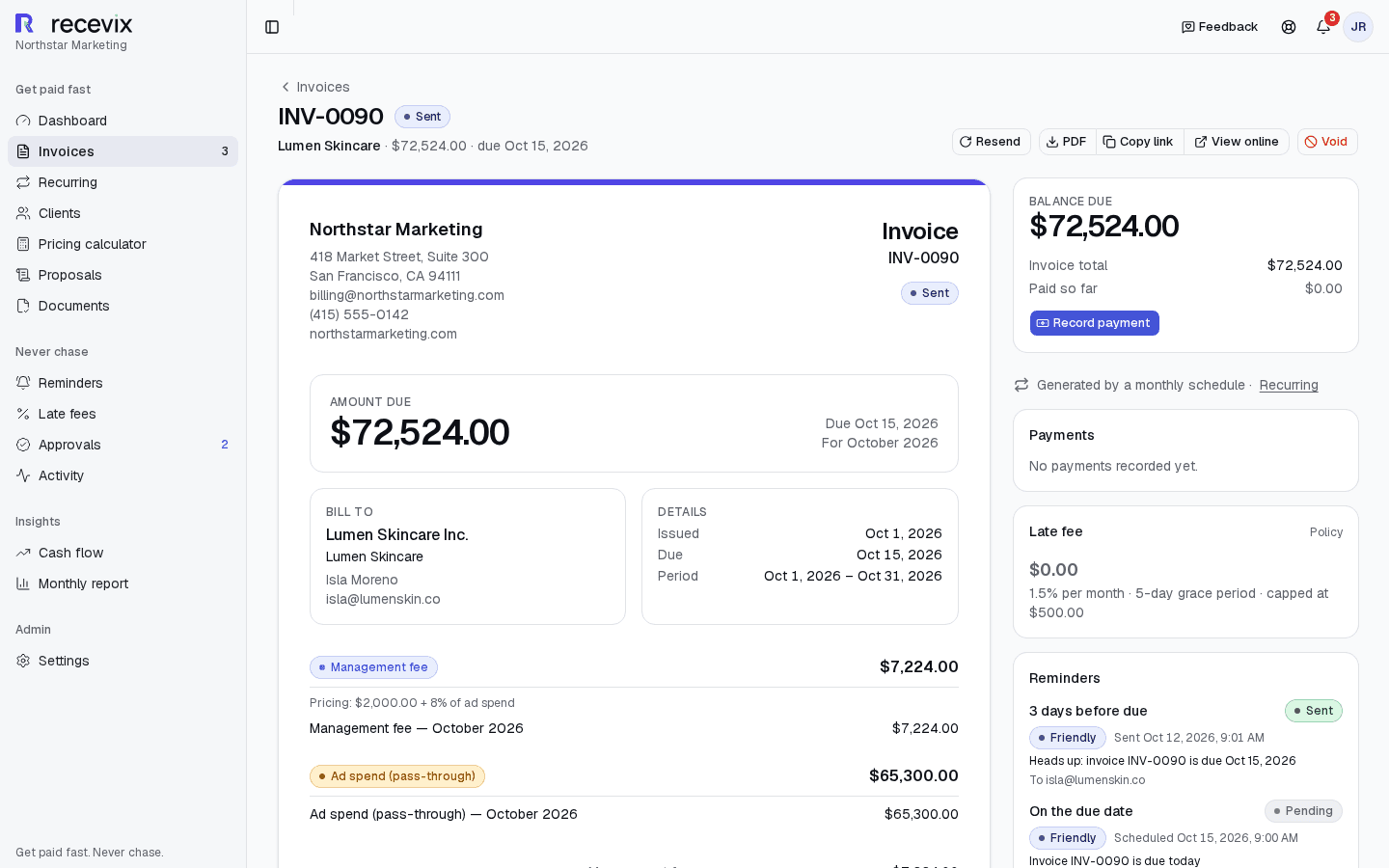Click the Documents file icon in sidebar
The height and width of the screenshot is (868, 1389).
coord(23,306)
